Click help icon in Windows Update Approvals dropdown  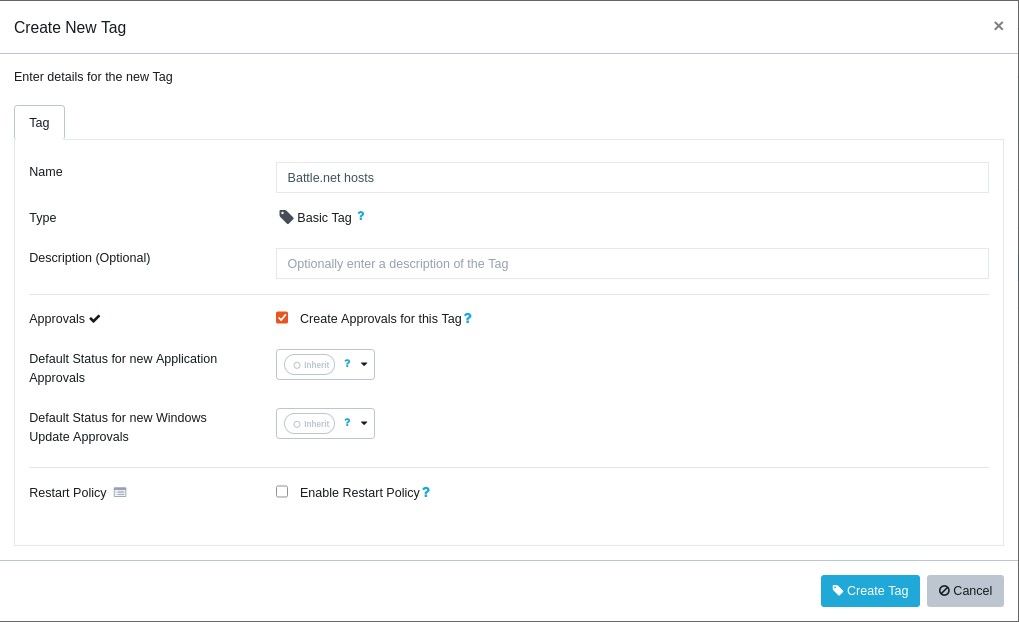(347, 423)
